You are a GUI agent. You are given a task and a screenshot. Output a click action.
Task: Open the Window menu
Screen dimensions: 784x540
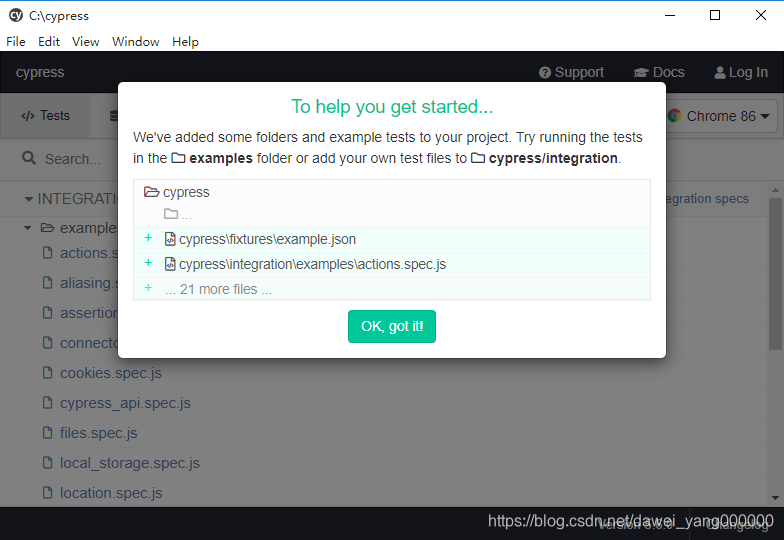coord(136,42)
